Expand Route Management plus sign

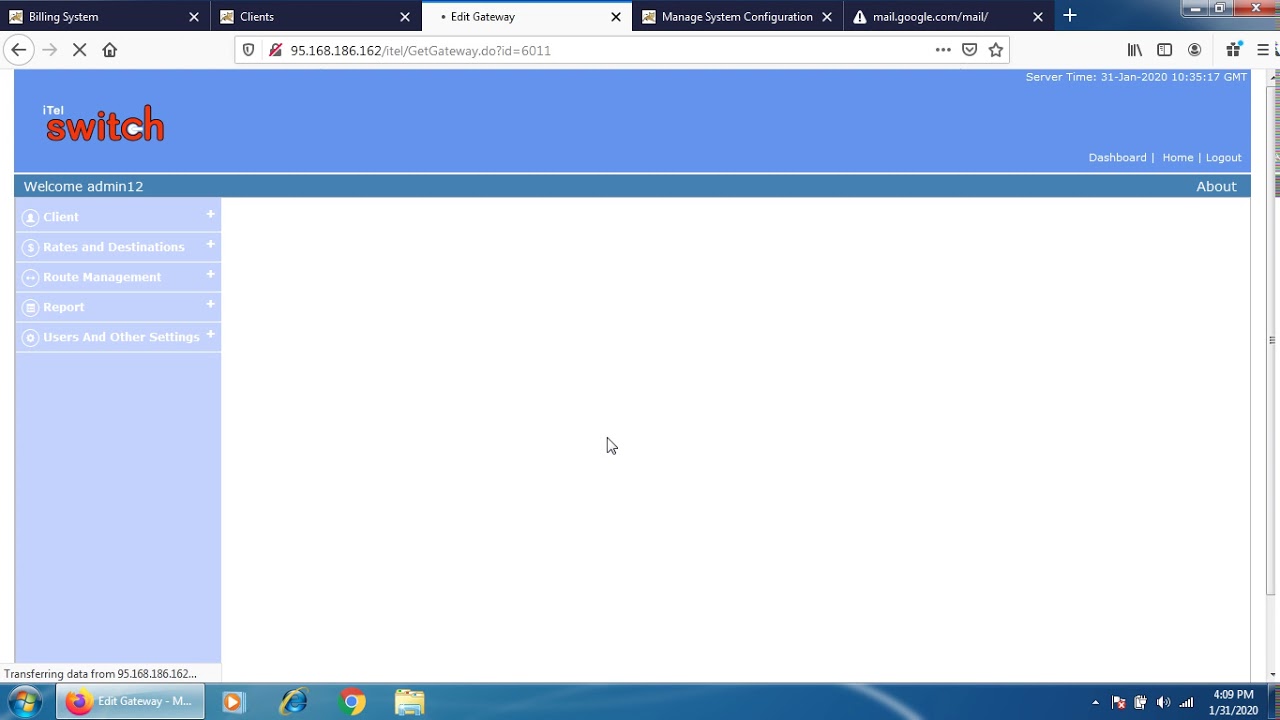pyautogui.click(x=210, y=274)
